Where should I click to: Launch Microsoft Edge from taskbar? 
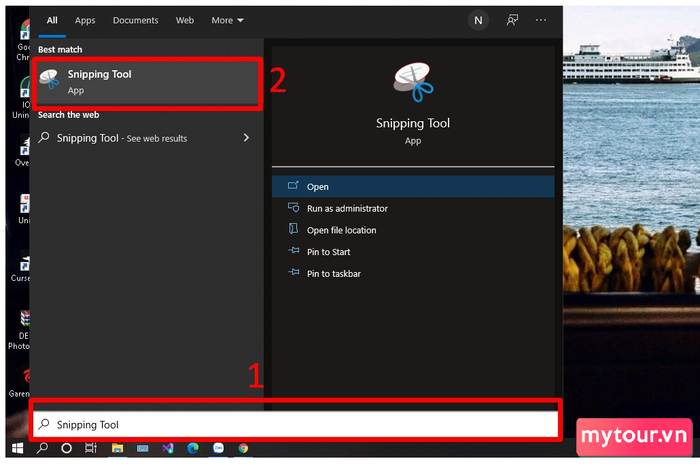point(193,448)
